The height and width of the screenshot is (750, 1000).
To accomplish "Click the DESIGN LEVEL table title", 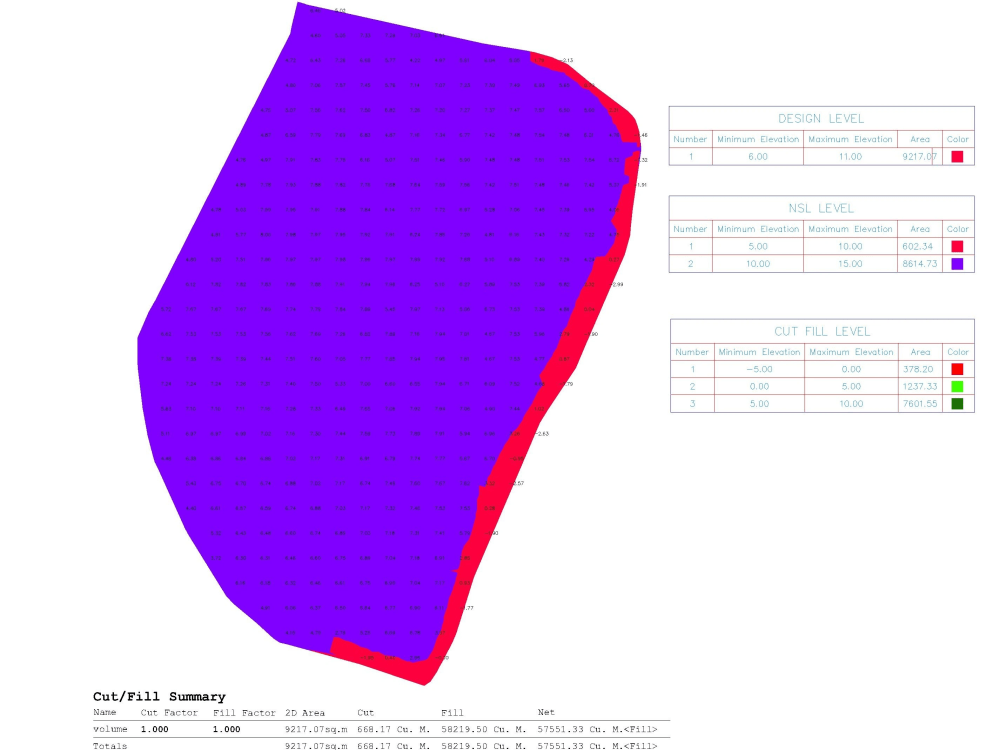I will [820, 118].
